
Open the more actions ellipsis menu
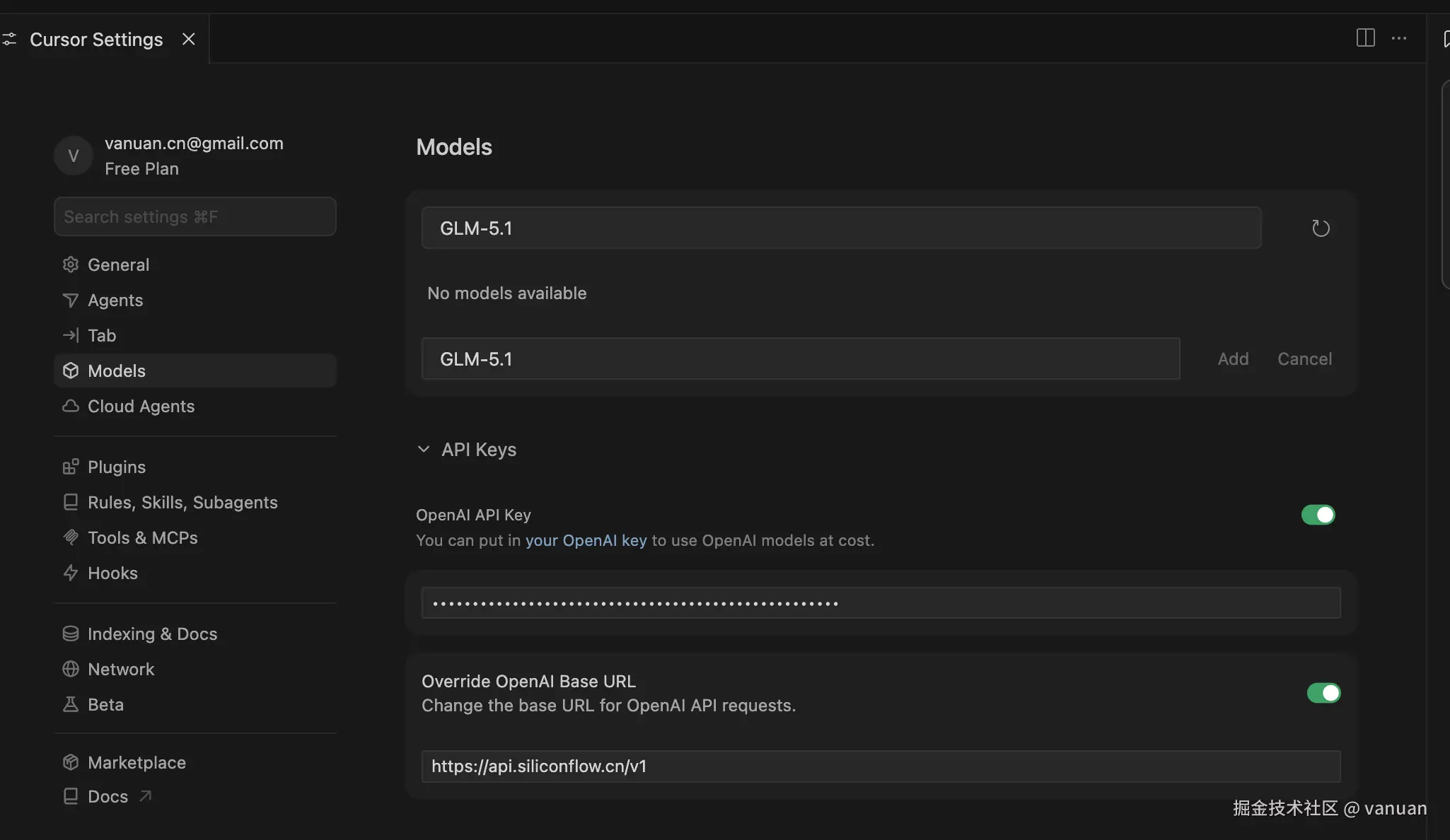1398,38
